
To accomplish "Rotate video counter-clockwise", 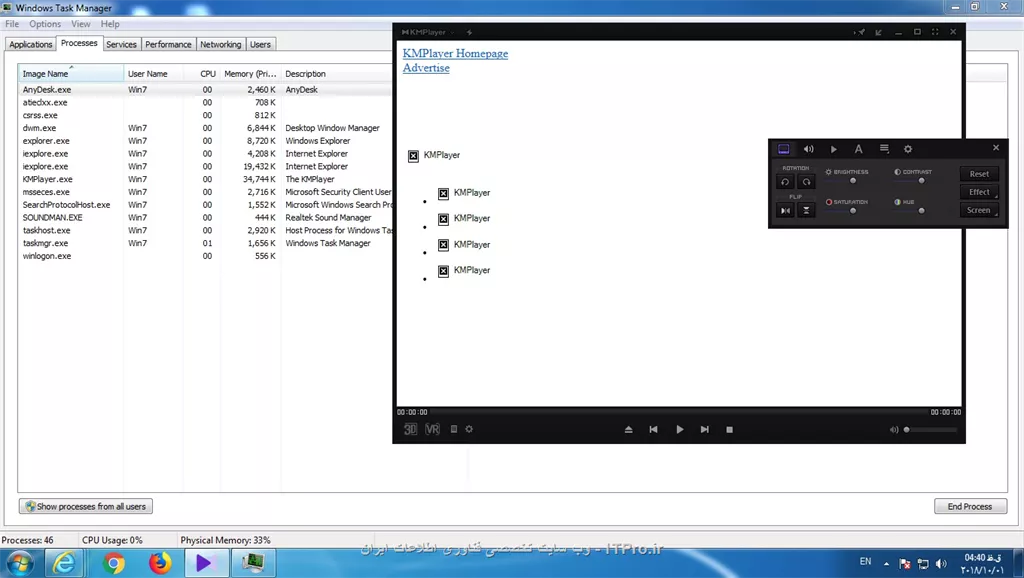I will [785, 182].
